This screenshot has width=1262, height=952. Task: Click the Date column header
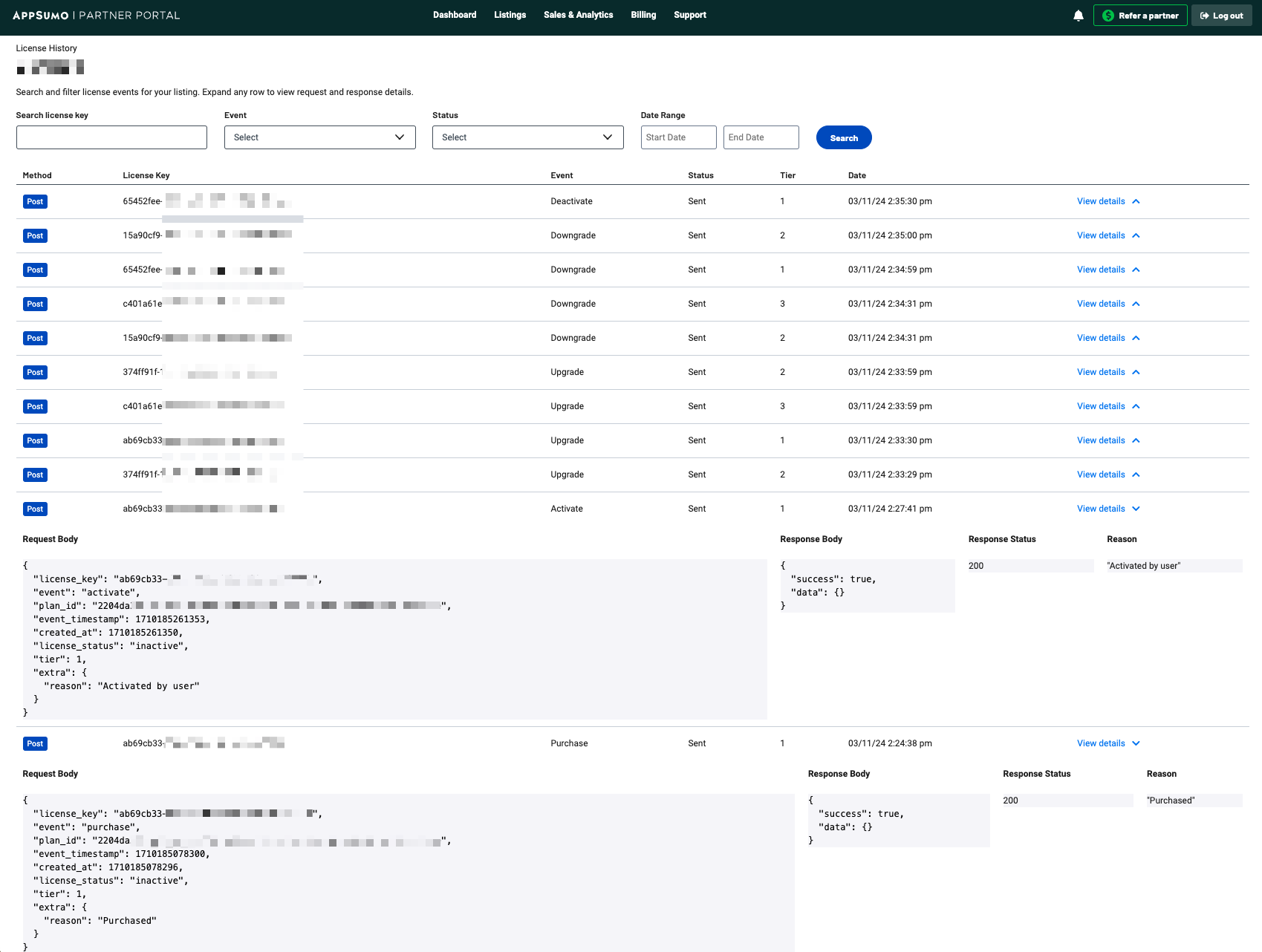click(857, 175)
